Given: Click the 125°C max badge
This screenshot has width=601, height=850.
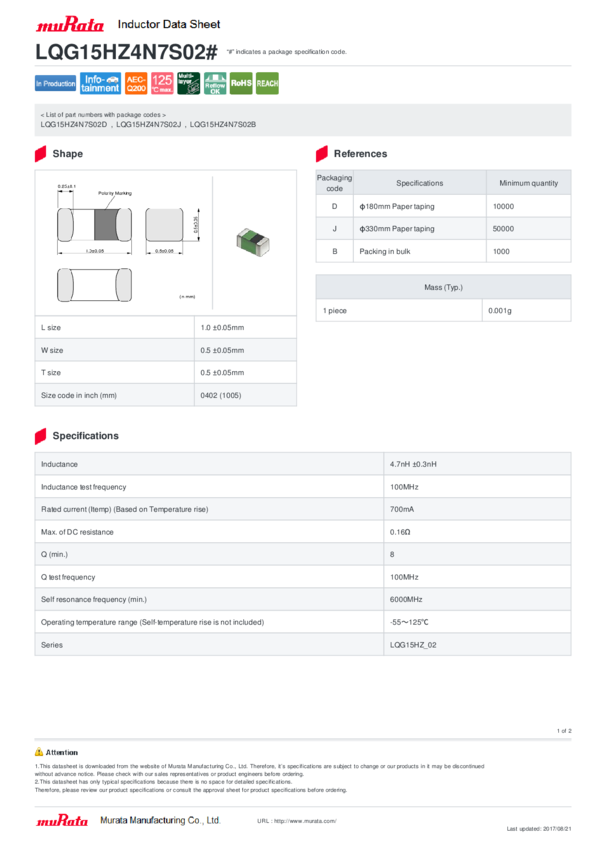Looking at the screenshot, I should (162, 83).
